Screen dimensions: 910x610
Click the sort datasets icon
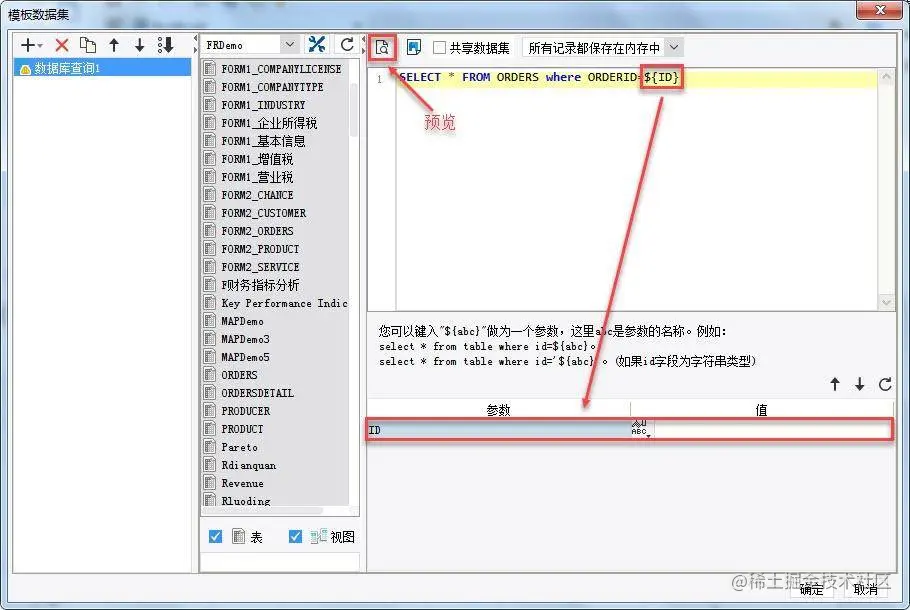(x=165, y=44)
